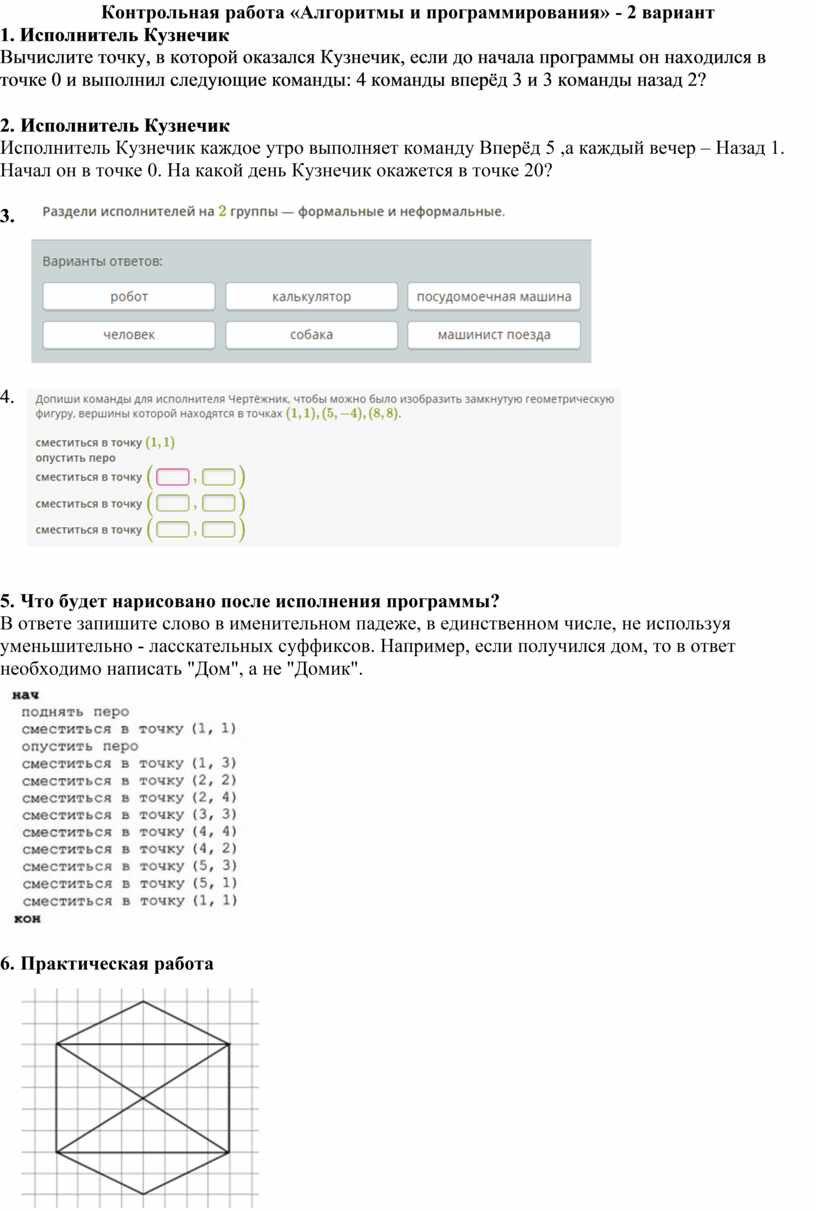Choose the «посудомоечная машина» answer option
This screenshot has height=1211, width=816.
click(494, 297)
